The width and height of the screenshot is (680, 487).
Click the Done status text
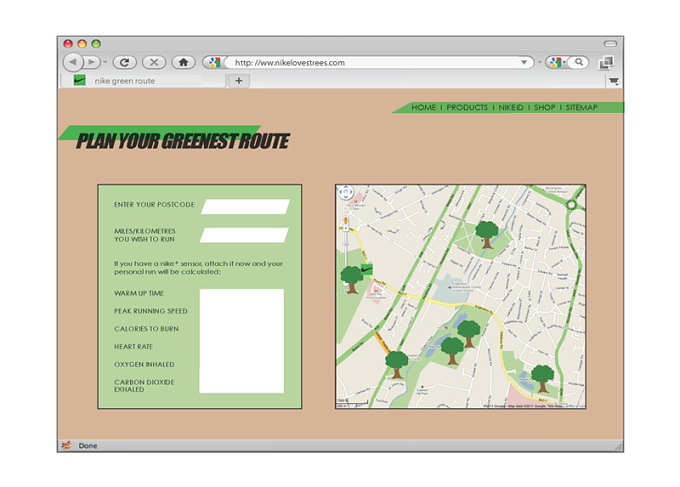point(88,446)
